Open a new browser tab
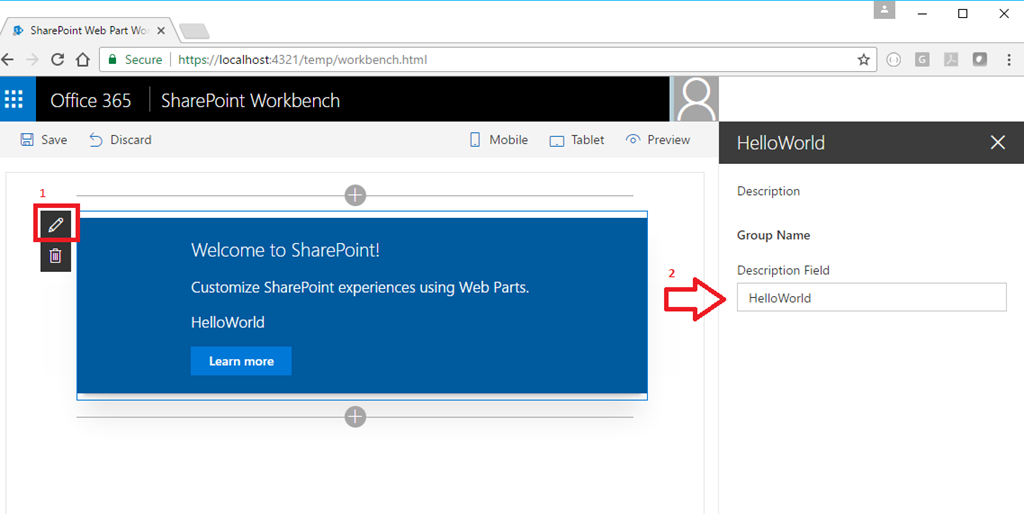This screenshot has width=1024, height=514. [x=194, y=31]
